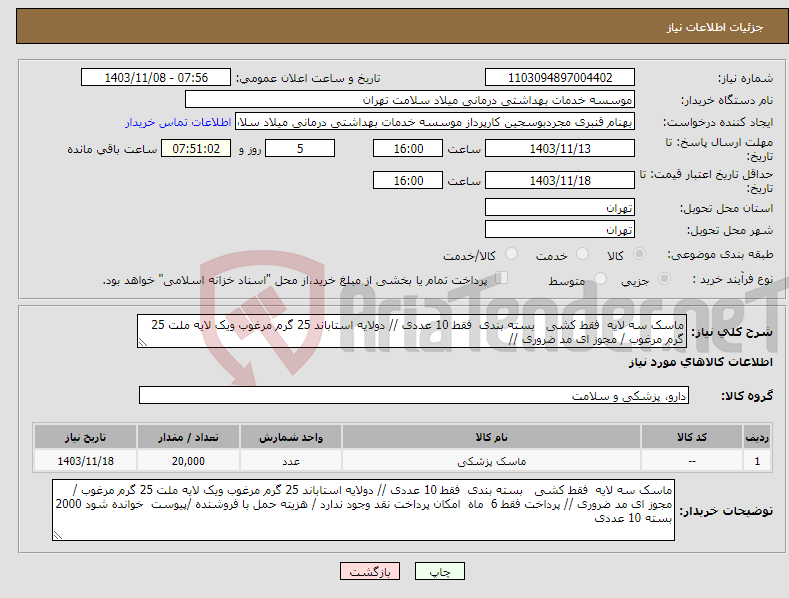Click the گروه کالا field دارو، پزشکی و سلامت
The height and width of the screenshot is (598, 789).
tap(414, 396)
